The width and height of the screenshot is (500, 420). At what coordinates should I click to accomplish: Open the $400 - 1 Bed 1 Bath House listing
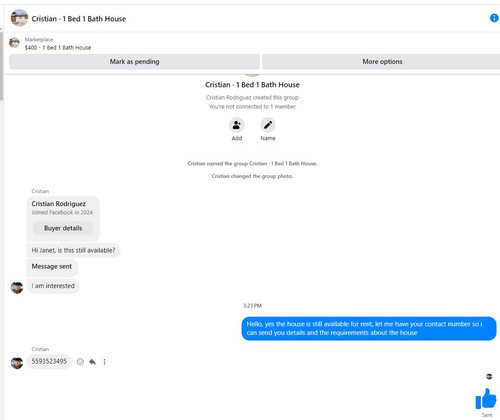point(58,48)
